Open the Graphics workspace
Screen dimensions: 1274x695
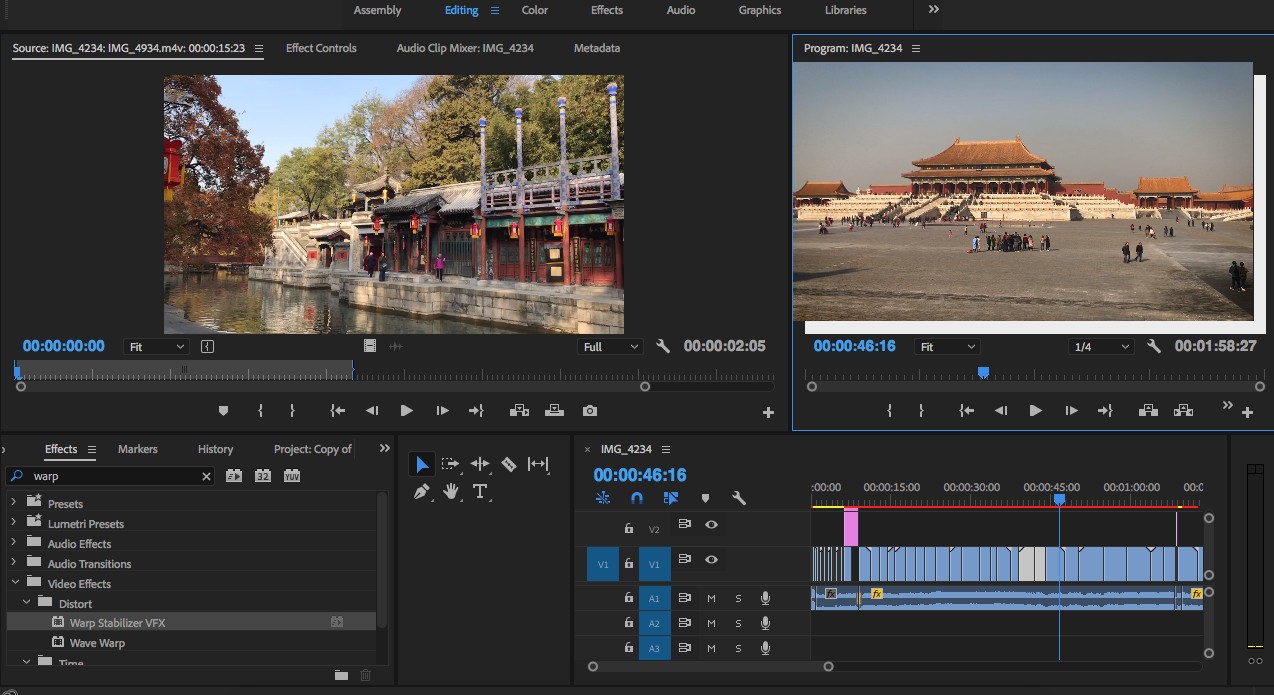(x=760, y=10)
